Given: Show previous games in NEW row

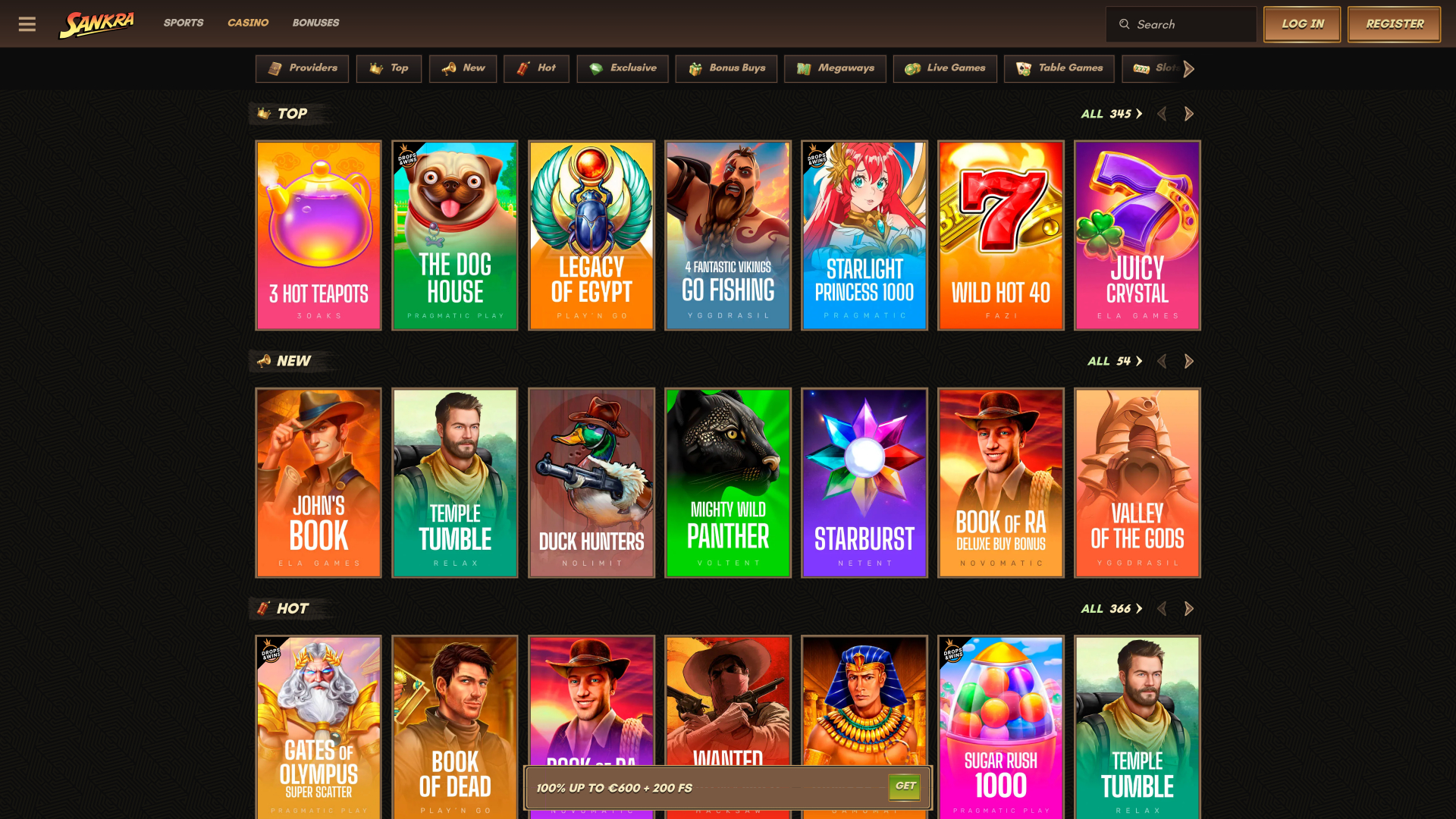Looking at the screenshot, I should [x=1162, y=361].
